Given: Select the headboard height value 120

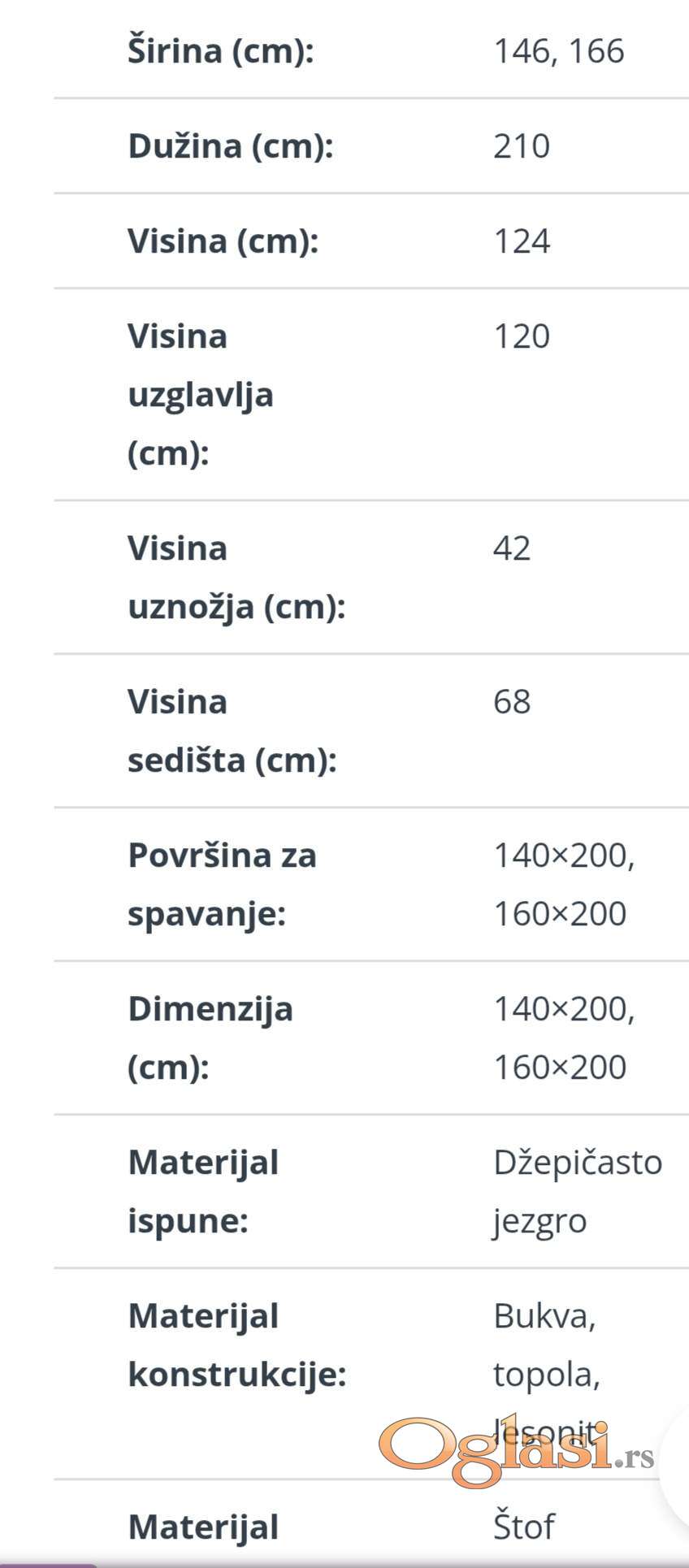Looking at the screenshot, I should (x=522, y=336).
